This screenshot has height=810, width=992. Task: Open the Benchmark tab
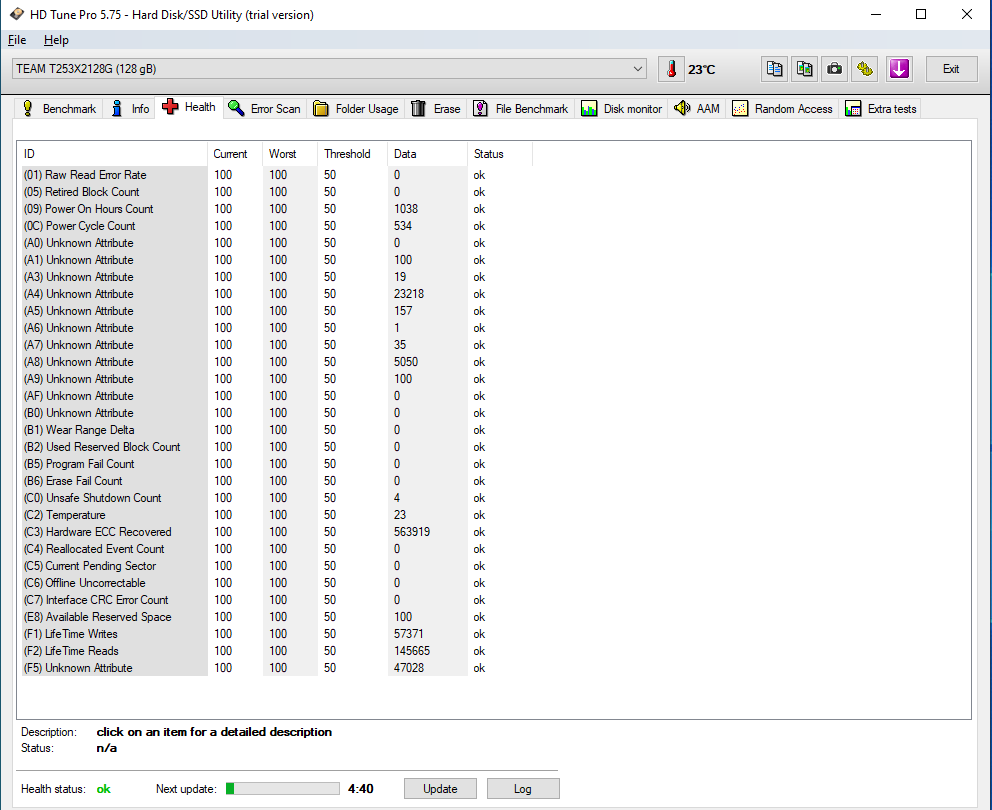(59, 109)
